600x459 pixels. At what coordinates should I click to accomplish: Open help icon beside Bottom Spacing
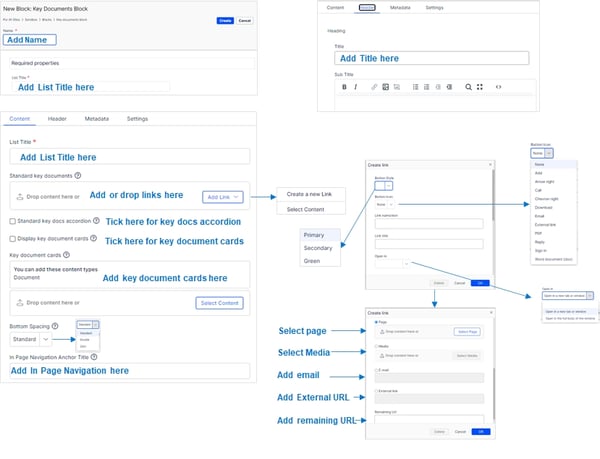tap(55, 326)
